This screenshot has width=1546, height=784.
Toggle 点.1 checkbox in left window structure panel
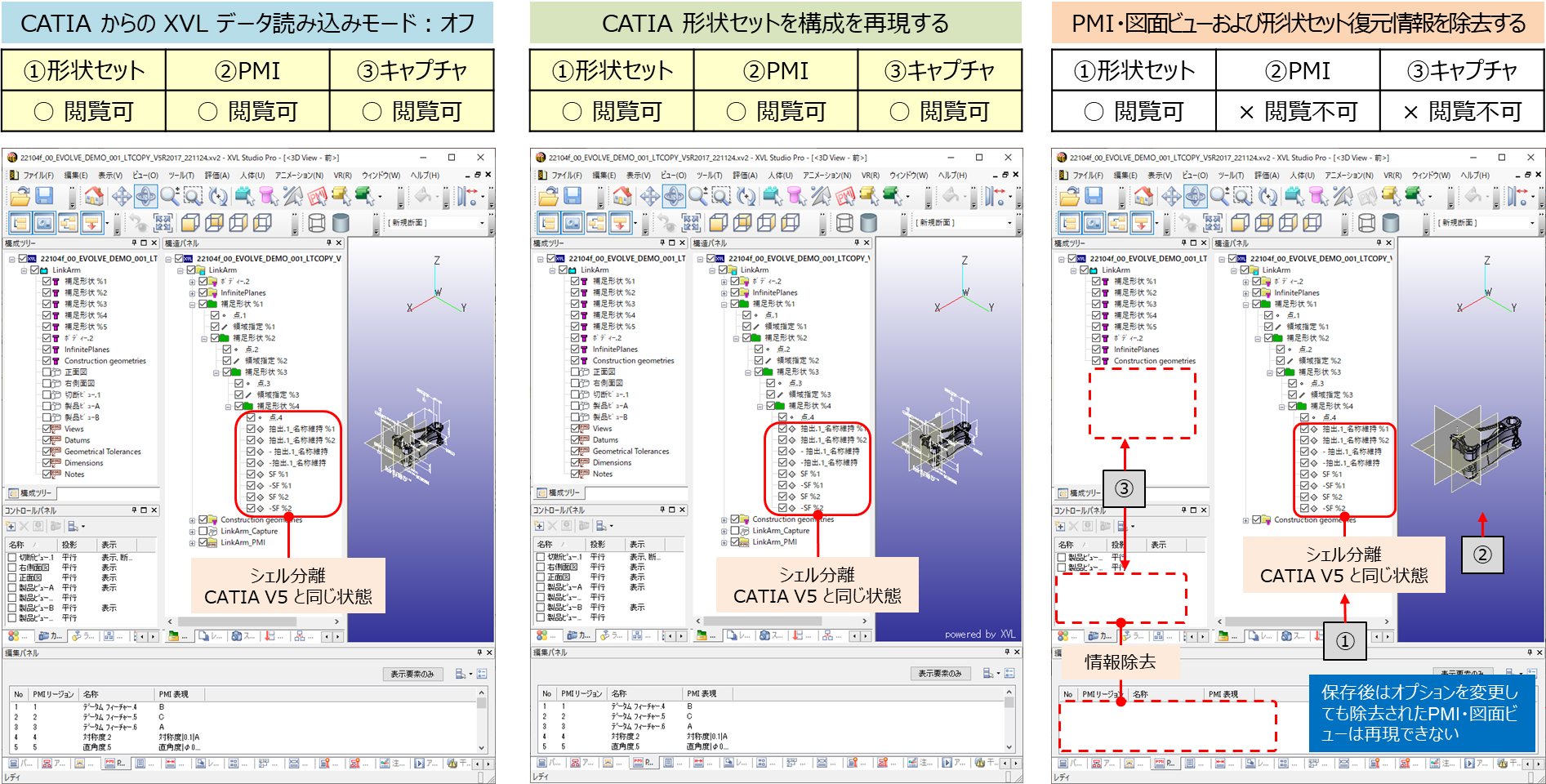(215, 315)
